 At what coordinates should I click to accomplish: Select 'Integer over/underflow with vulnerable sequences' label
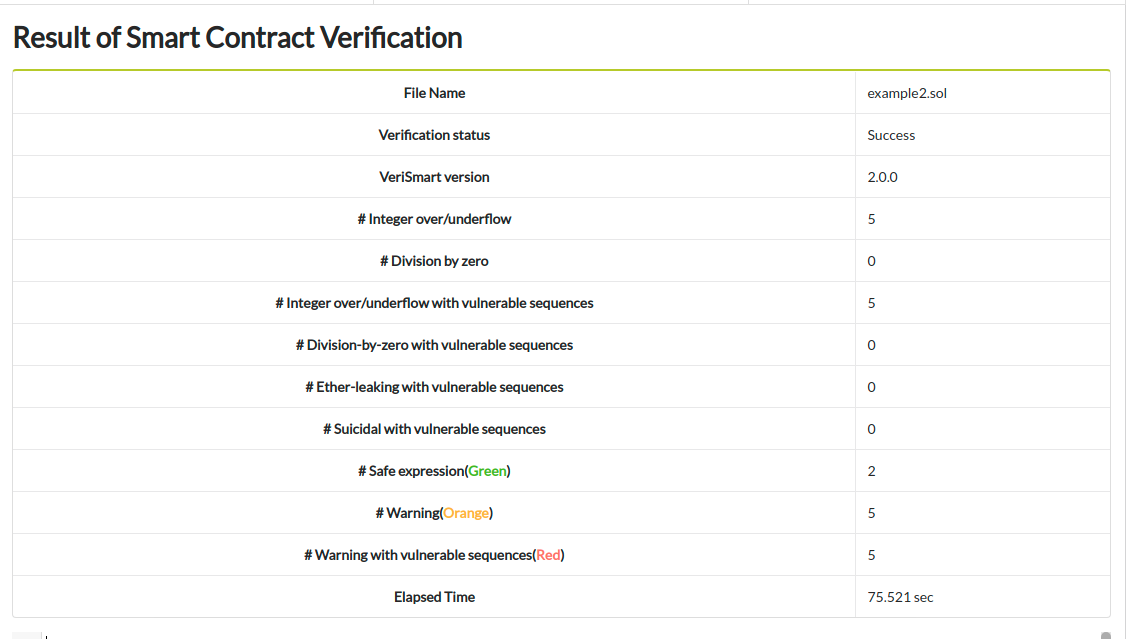click(x=434, y=303)
